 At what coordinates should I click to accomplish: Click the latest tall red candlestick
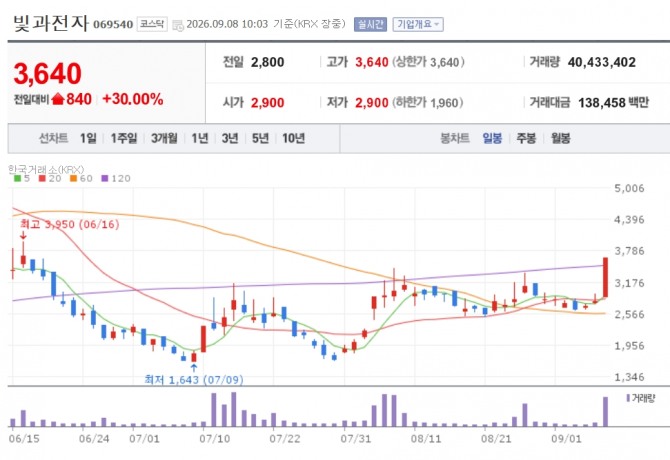pyautogui.click(x=605, y=278)
